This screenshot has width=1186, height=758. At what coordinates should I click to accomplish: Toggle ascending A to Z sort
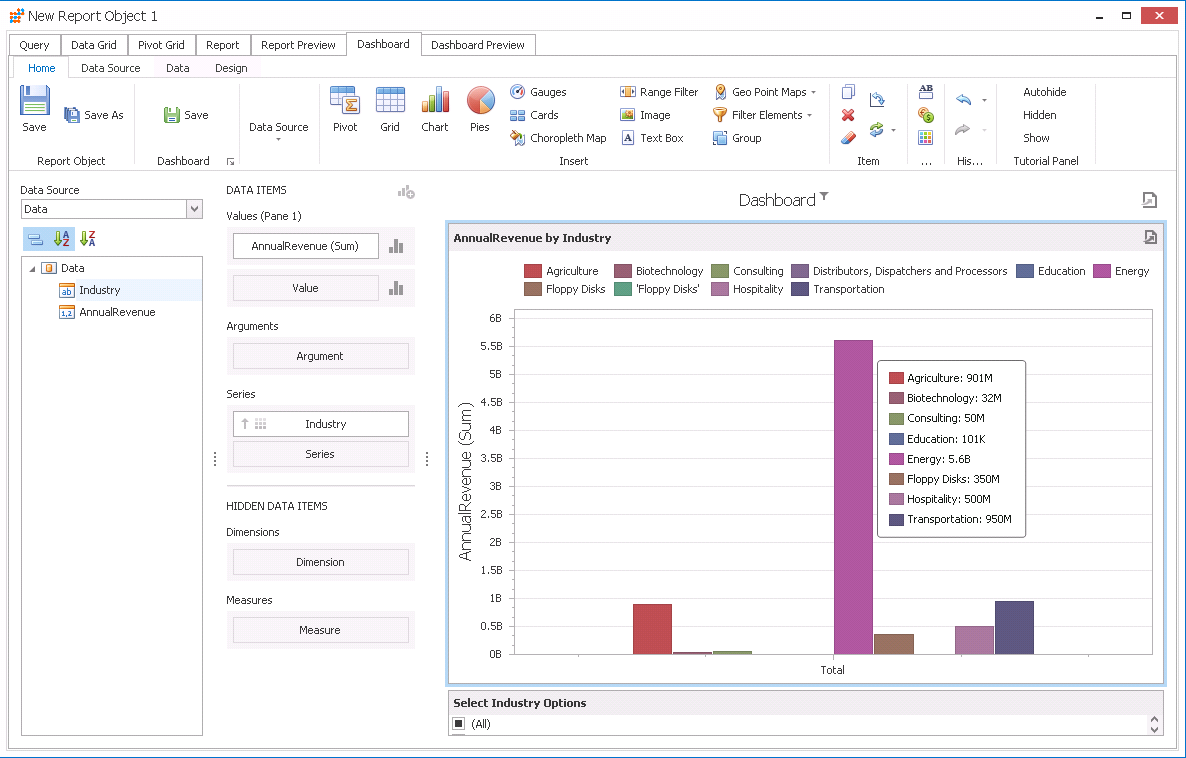(62, 239)
